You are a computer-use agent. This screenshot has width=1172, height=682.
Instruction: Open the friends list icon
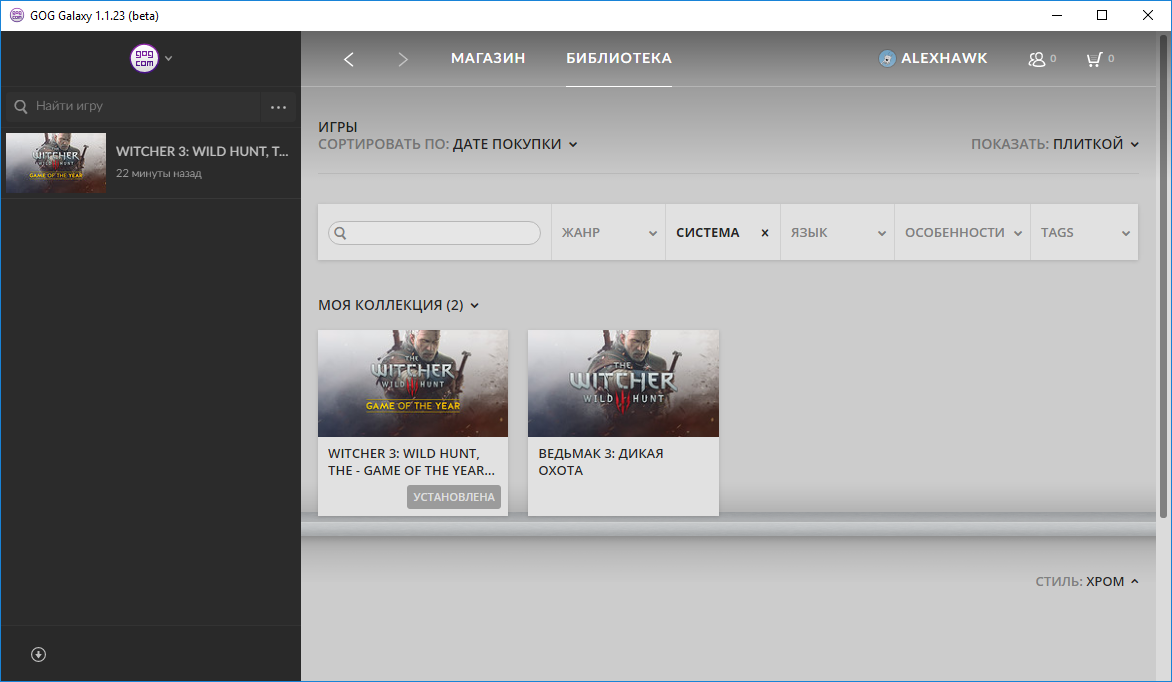1037,59
